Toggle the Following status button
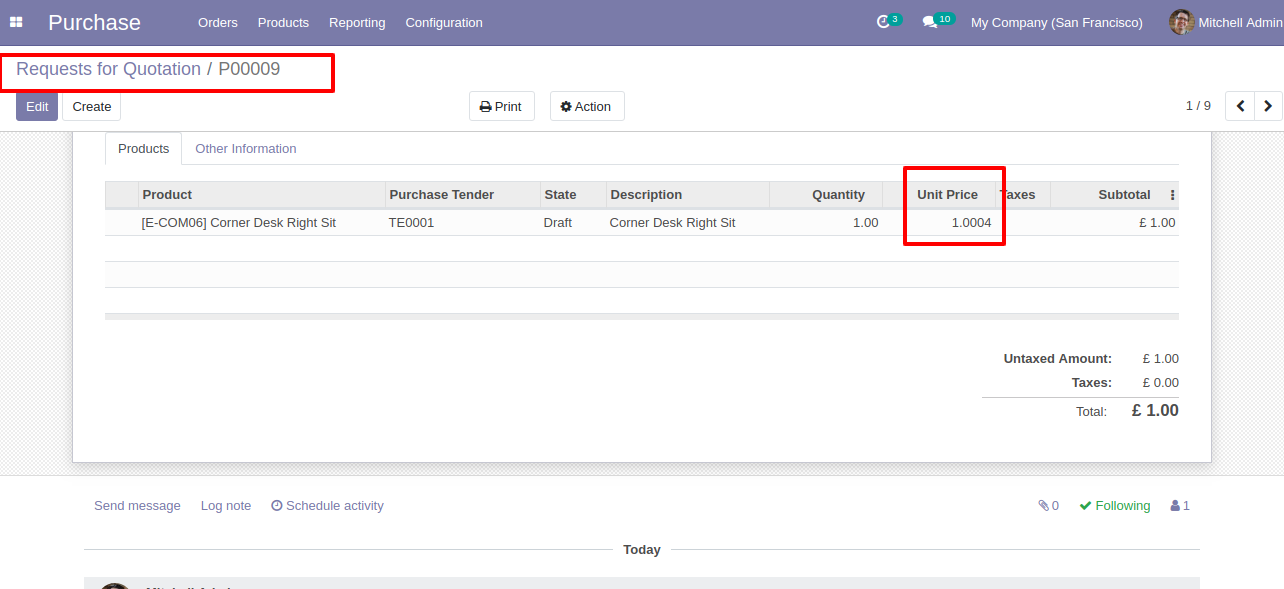Screen dimensions: 1284x589 tap(1115, 506)
